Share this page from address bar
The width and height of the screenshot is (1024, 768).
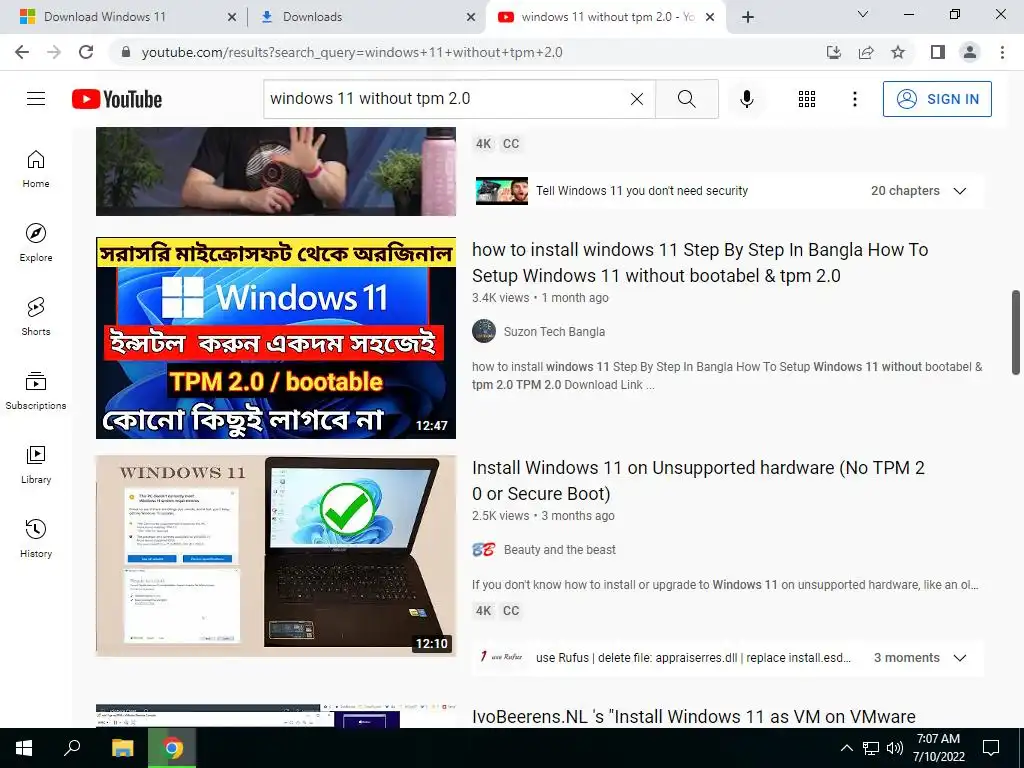point(866,52)
